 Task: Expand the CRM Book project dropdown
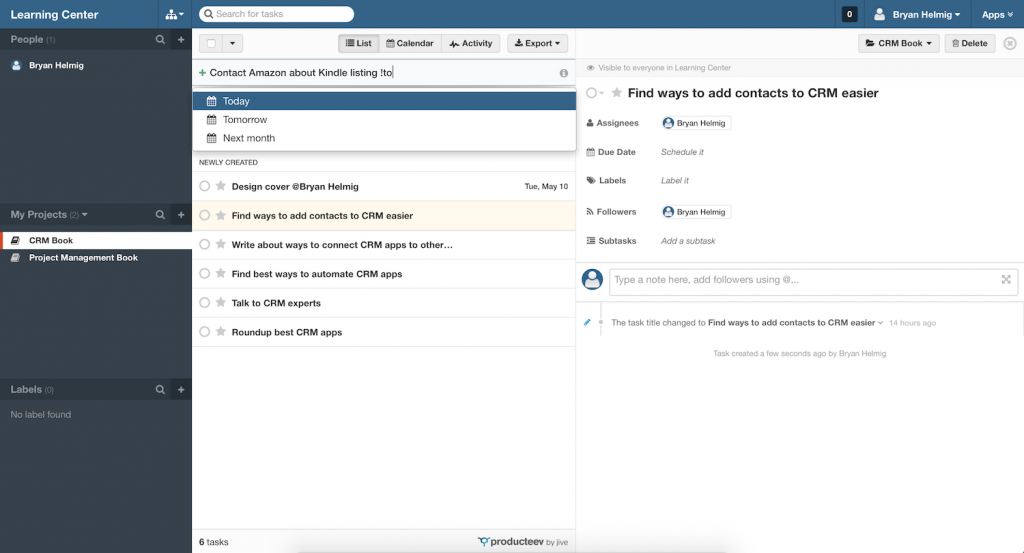pos(899,44)
